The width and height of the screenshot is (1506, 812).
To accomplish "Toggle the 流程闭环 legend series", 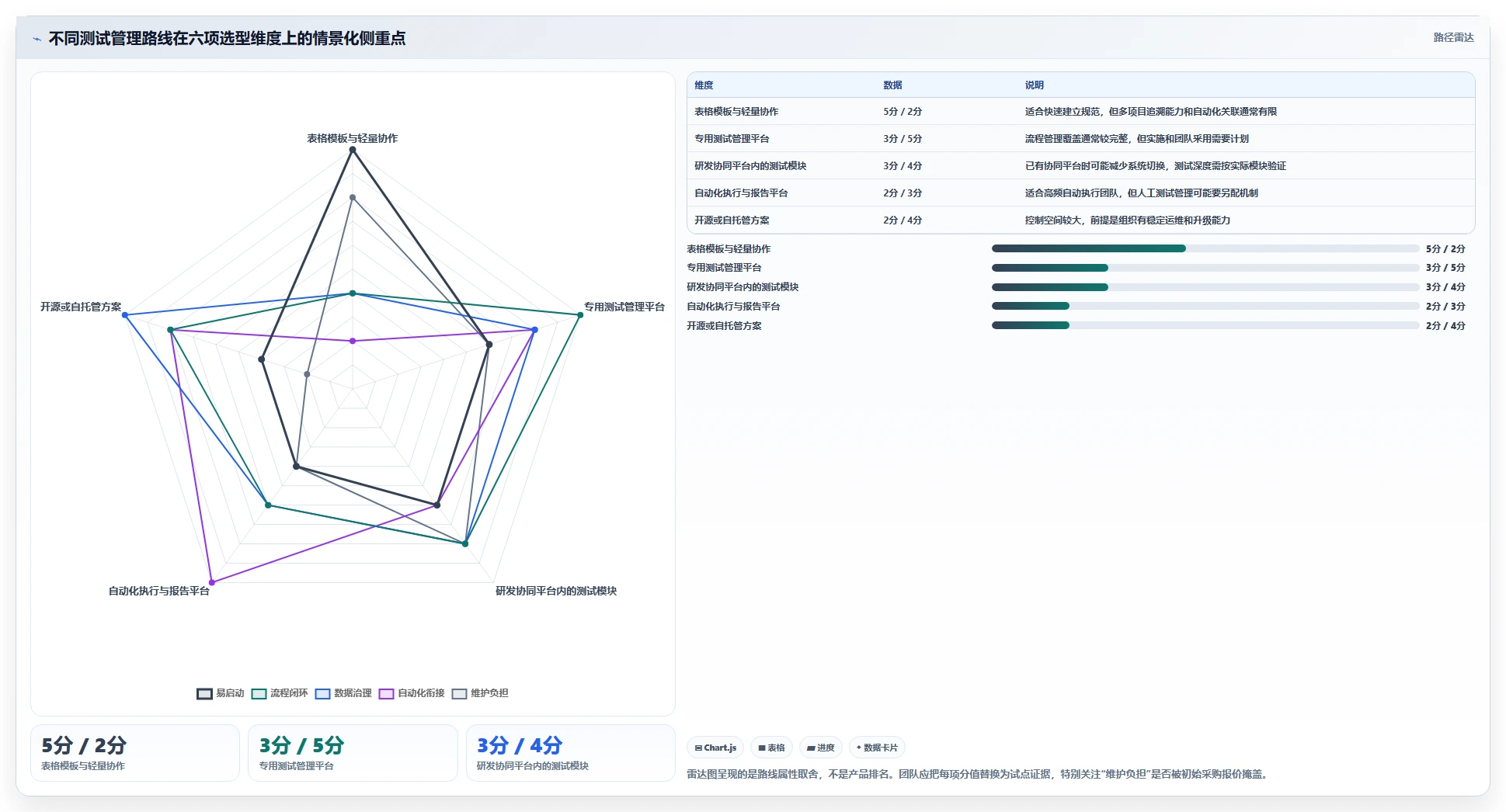I will tap(280, 693).
